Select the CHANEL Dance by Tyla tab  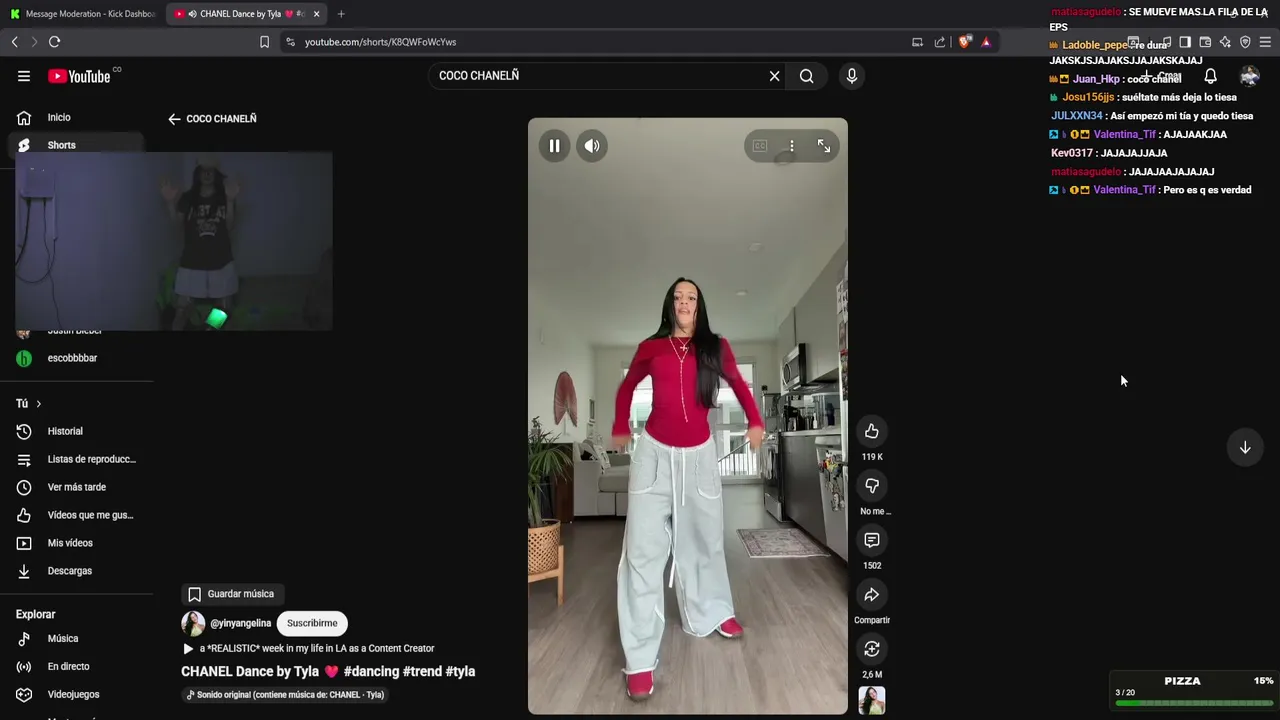244,14
